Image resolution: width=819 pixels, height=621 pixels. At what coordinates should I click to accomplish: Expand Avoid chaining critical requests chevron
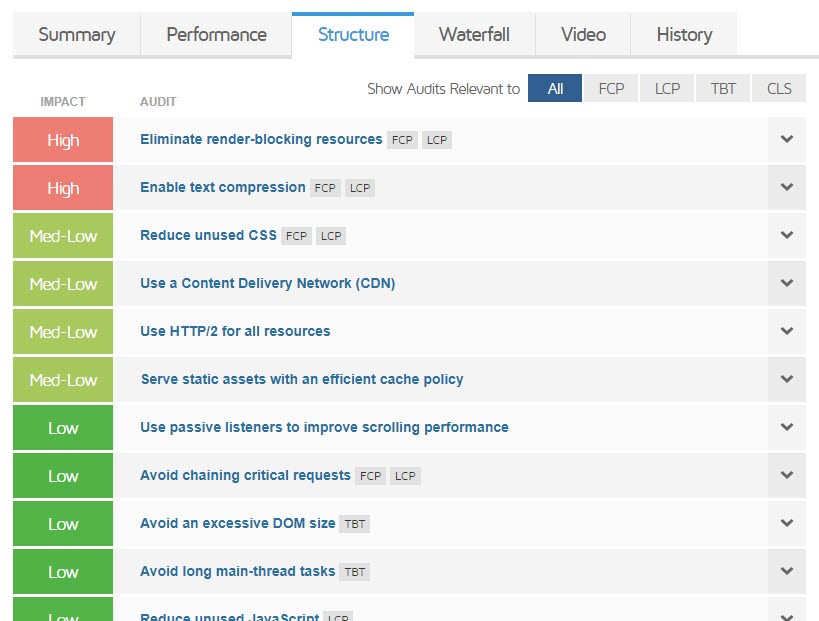pos(786,476)
